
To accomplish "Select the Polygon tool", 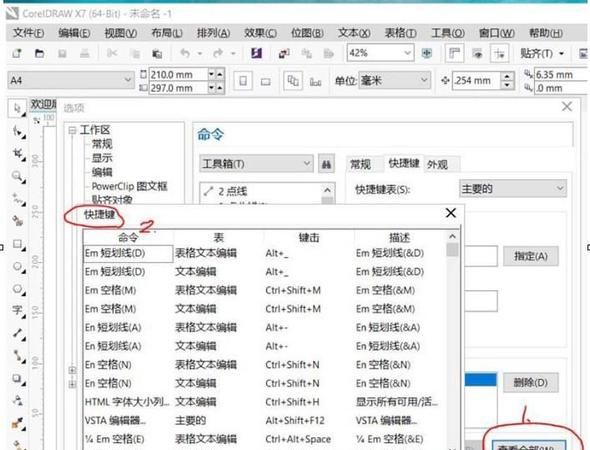I will pyautogui.click(x=18, y=289).
